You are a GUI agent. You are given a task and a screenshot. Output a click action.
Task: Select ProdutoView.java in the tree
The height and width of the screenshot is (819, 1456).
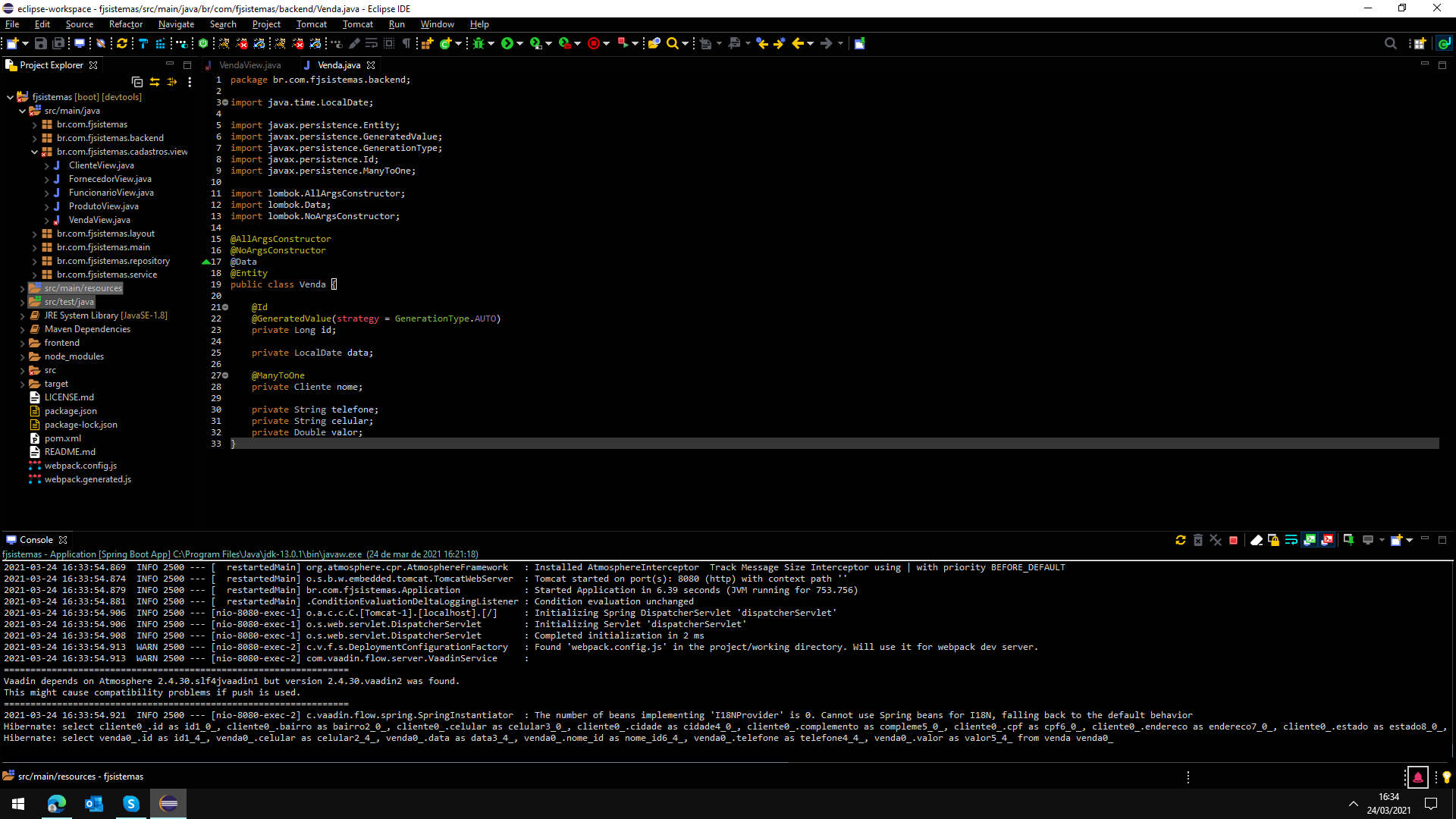click(103, 206)
